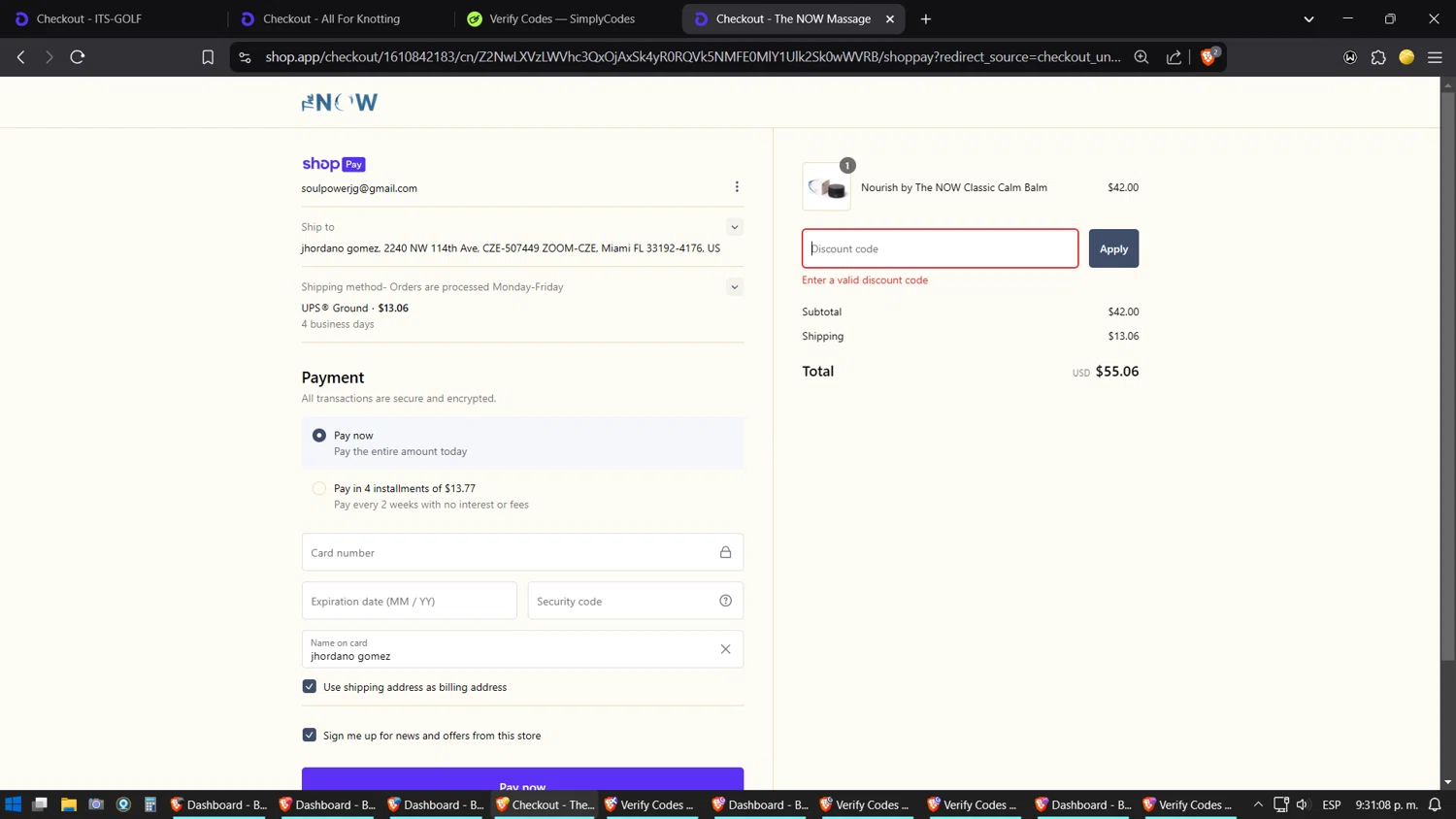Open File Explorer from the taskbar
Image resolution: width=1456 pixels, height=819 pixels.
[68, 804]
